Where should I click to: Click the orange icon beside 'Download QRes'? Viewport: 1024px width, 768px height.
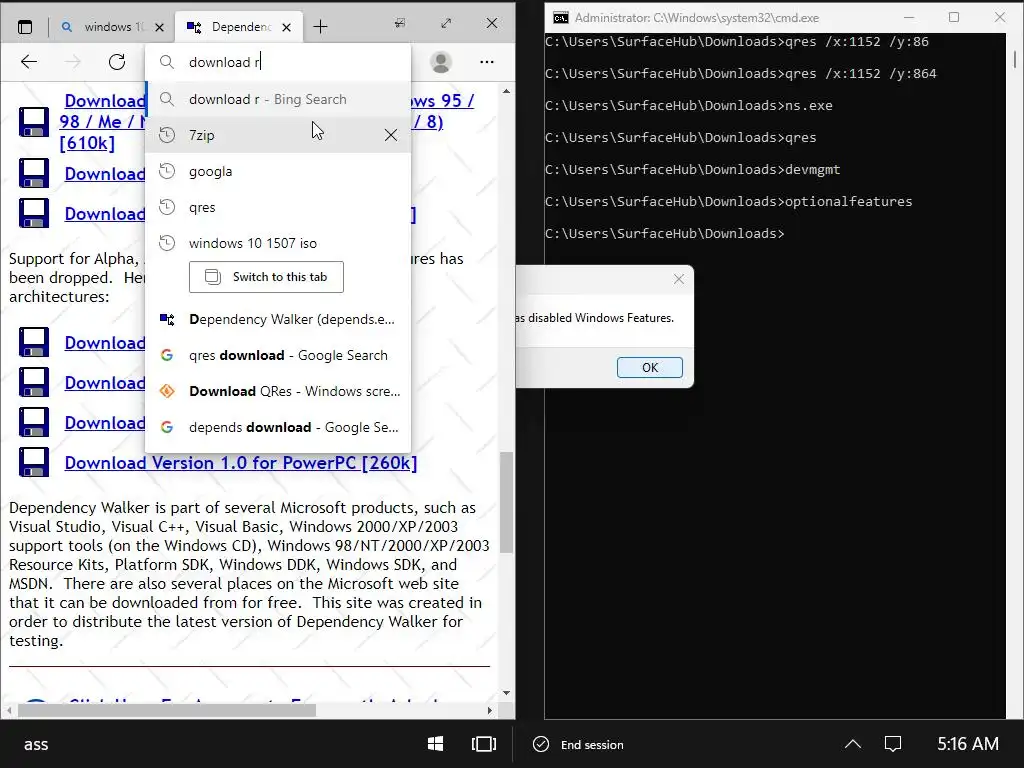click(167, 391)
